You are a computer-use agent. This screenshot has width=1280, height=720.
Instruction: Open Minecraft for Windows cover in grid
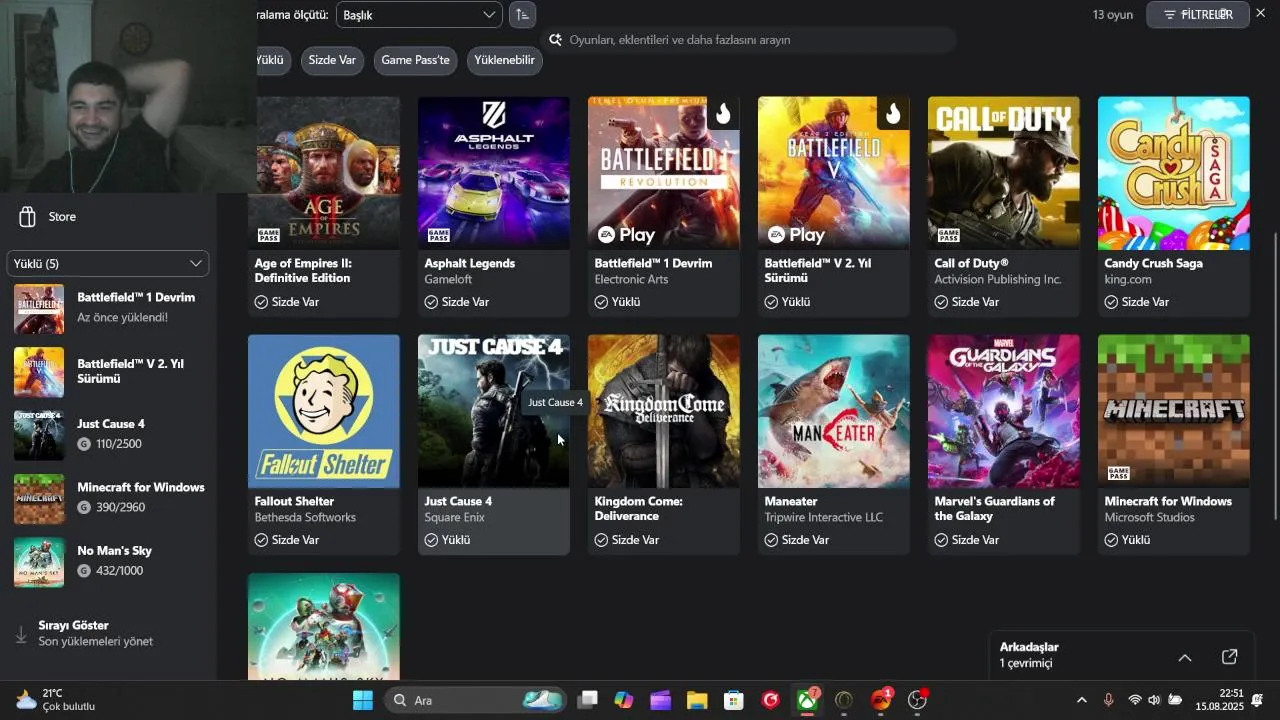click(1174, 411)
